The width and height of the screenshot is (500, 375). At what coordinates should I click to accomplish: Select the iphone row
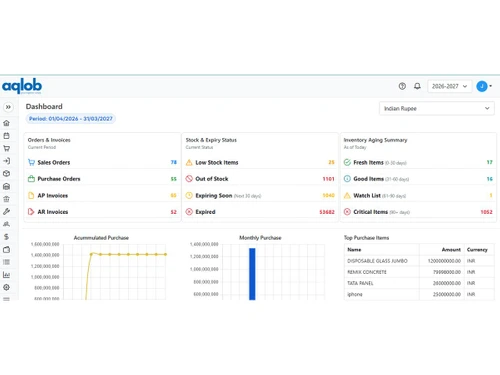pos(419,294)
